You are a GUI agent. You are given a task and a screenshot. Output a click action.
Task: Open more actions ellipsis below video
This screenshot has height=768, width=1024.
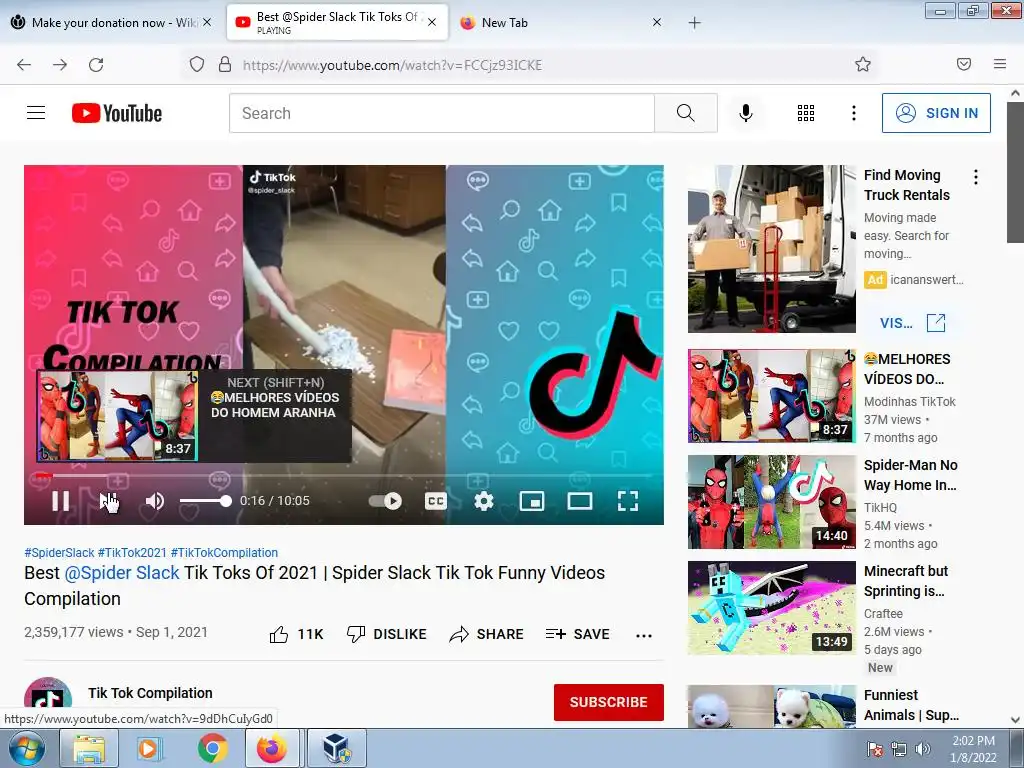click(x=644, y=635)
